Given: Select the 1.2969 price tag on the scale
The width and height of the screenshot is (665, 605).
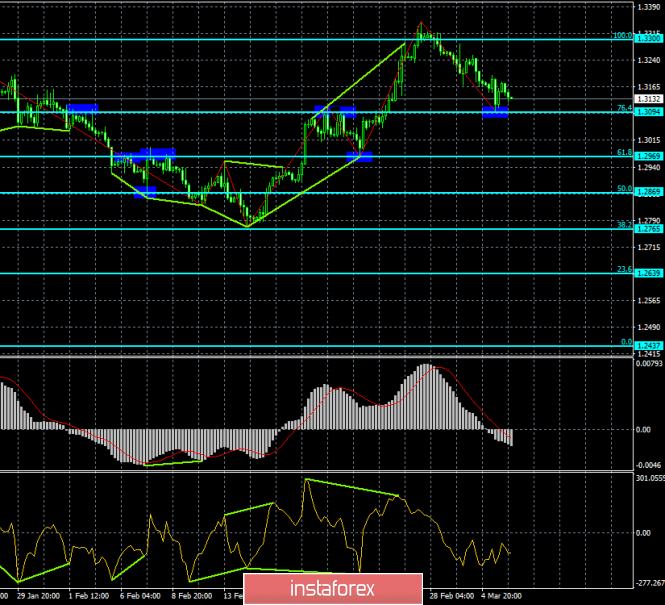Looking at the screenshot, I should (649, 156).
